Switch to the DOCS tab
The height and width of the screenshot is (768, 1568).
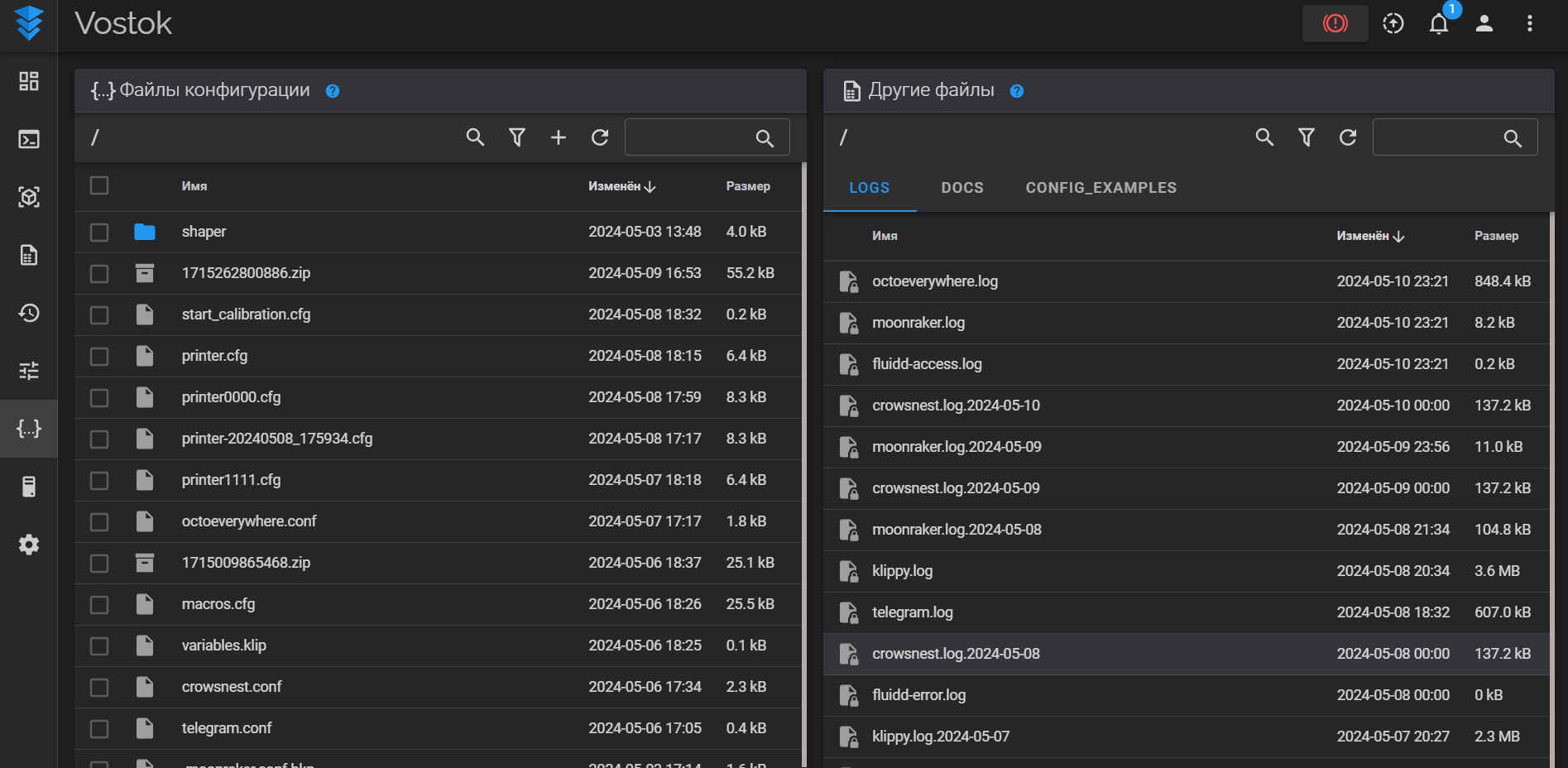pyautogui.click(x=962, y=188)
